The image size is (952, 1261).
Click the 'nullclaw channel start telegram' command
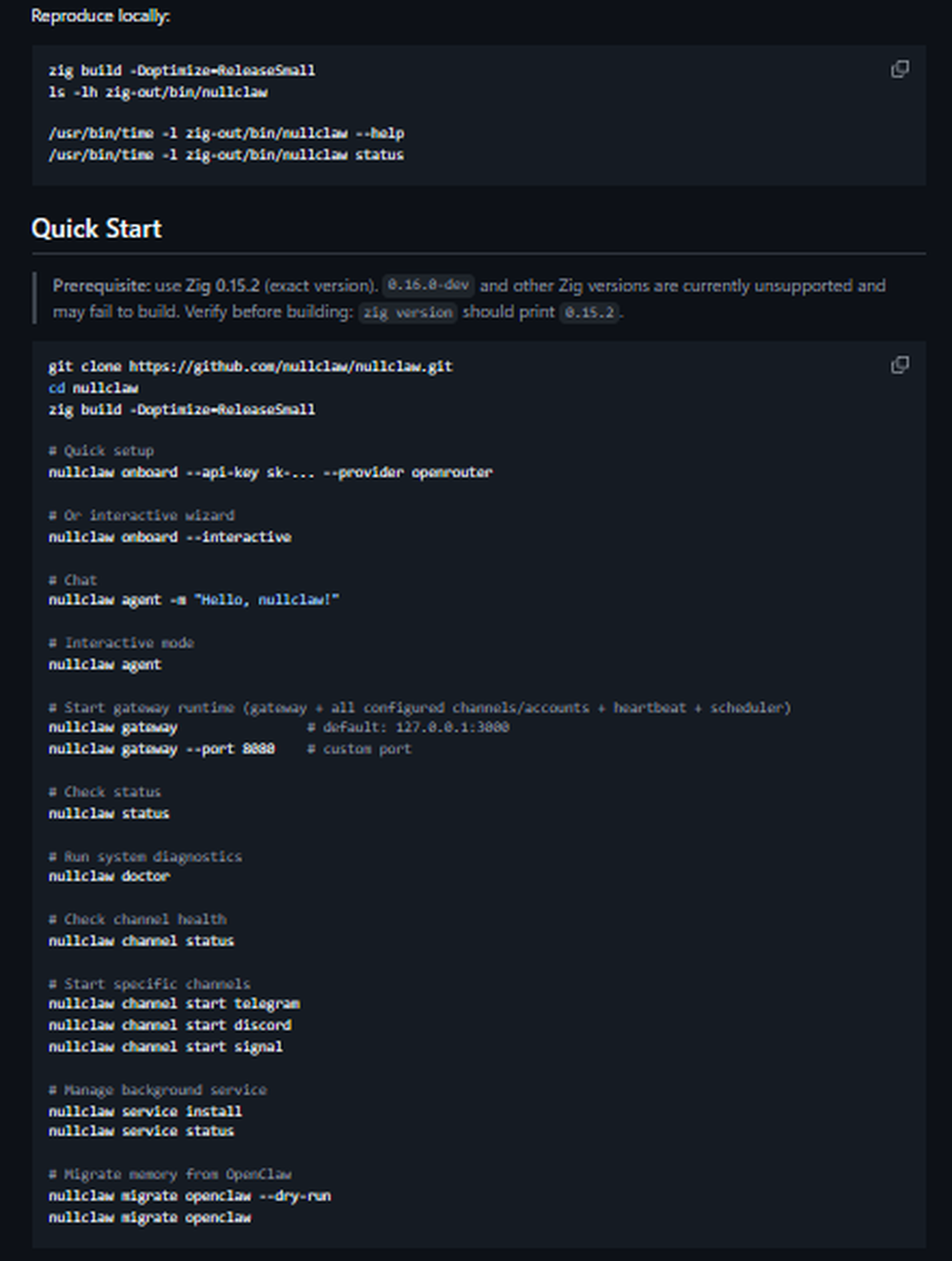pos(174,1003)
